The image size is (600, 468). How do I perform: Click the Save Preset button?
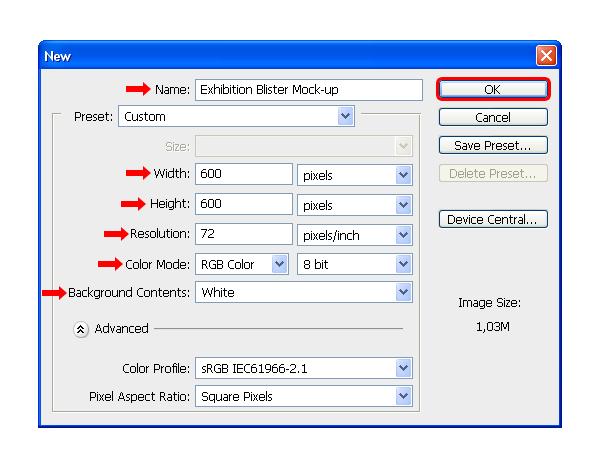pyautogui.click(x=492, y=145)
